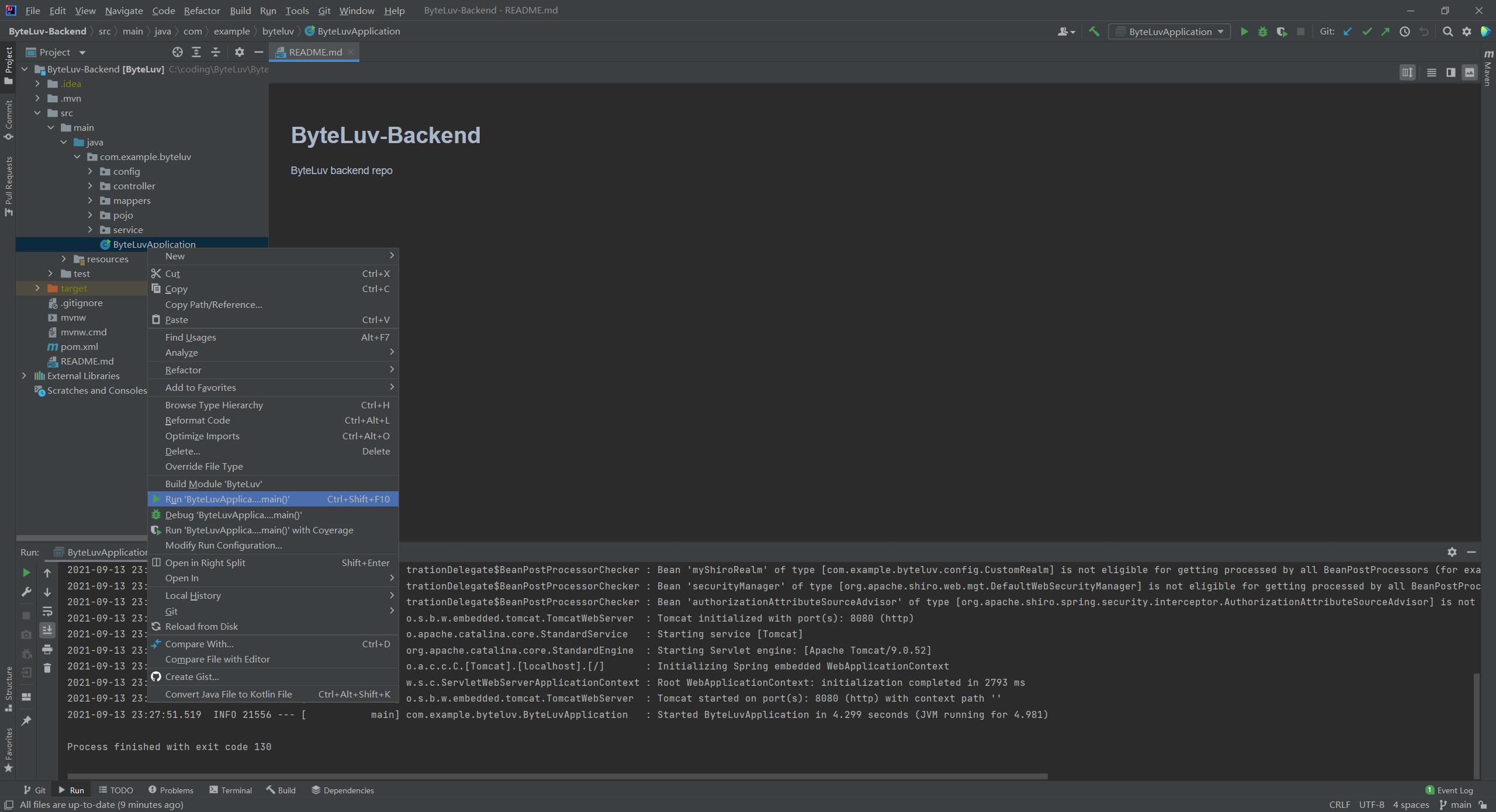Click the VCS update icon in toolbar
Viewport: 1496px width, 812px height.
click(x=1350, y=32)
